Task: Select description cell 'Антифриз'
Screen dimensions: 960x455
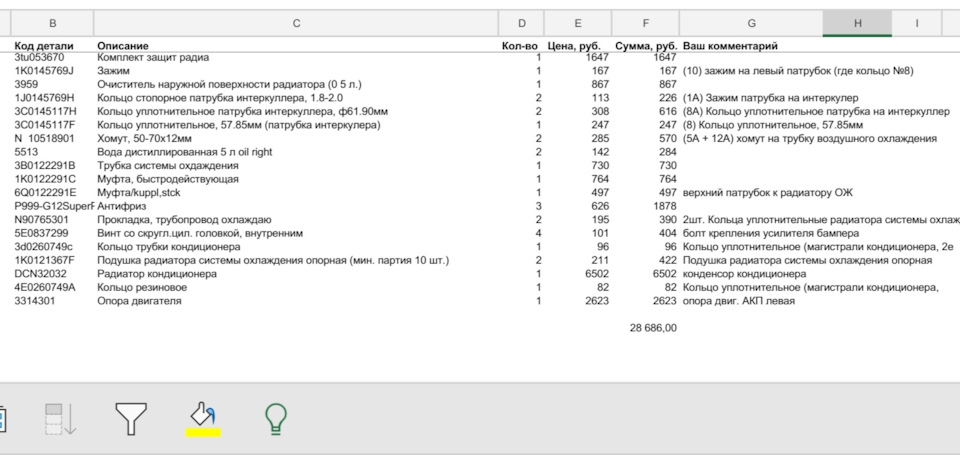Action: point(122,206)
